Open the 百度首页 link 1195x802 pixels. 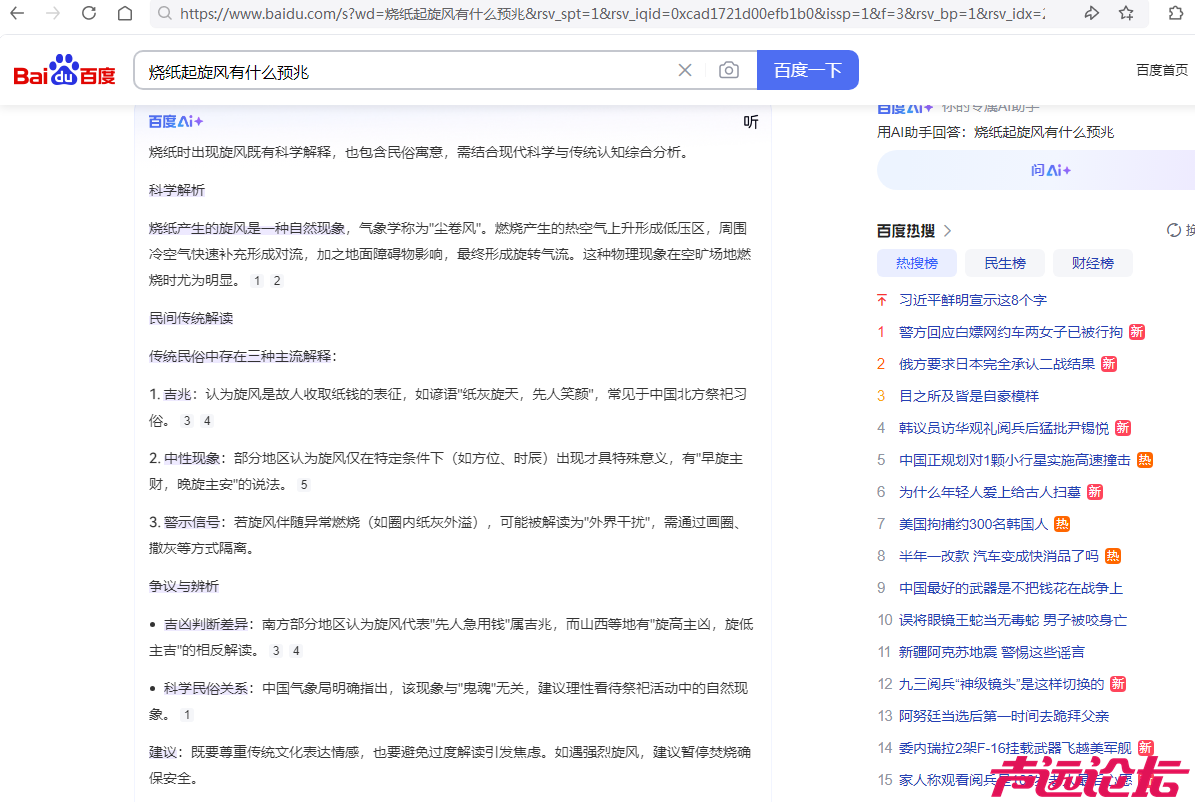[1161, 70]
